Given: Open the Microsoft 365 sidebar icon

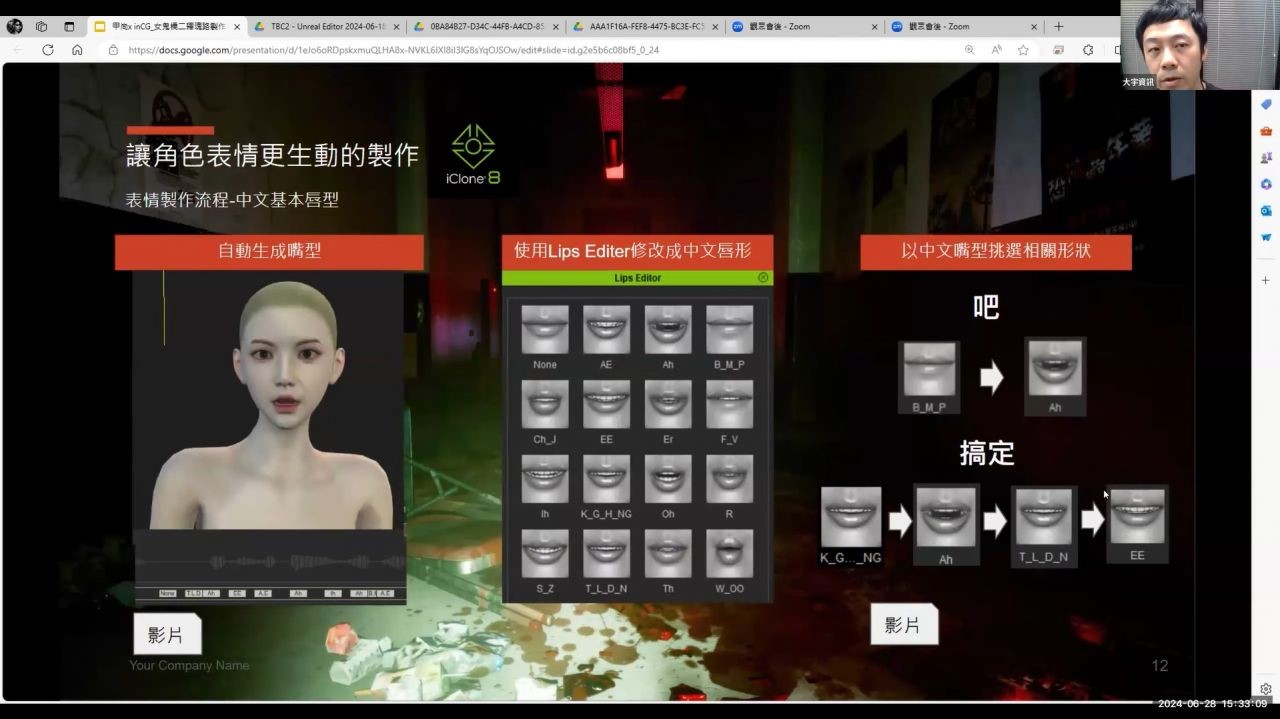Looking at the screenshot, I should pyautogui.click(x=1266, y=184).
